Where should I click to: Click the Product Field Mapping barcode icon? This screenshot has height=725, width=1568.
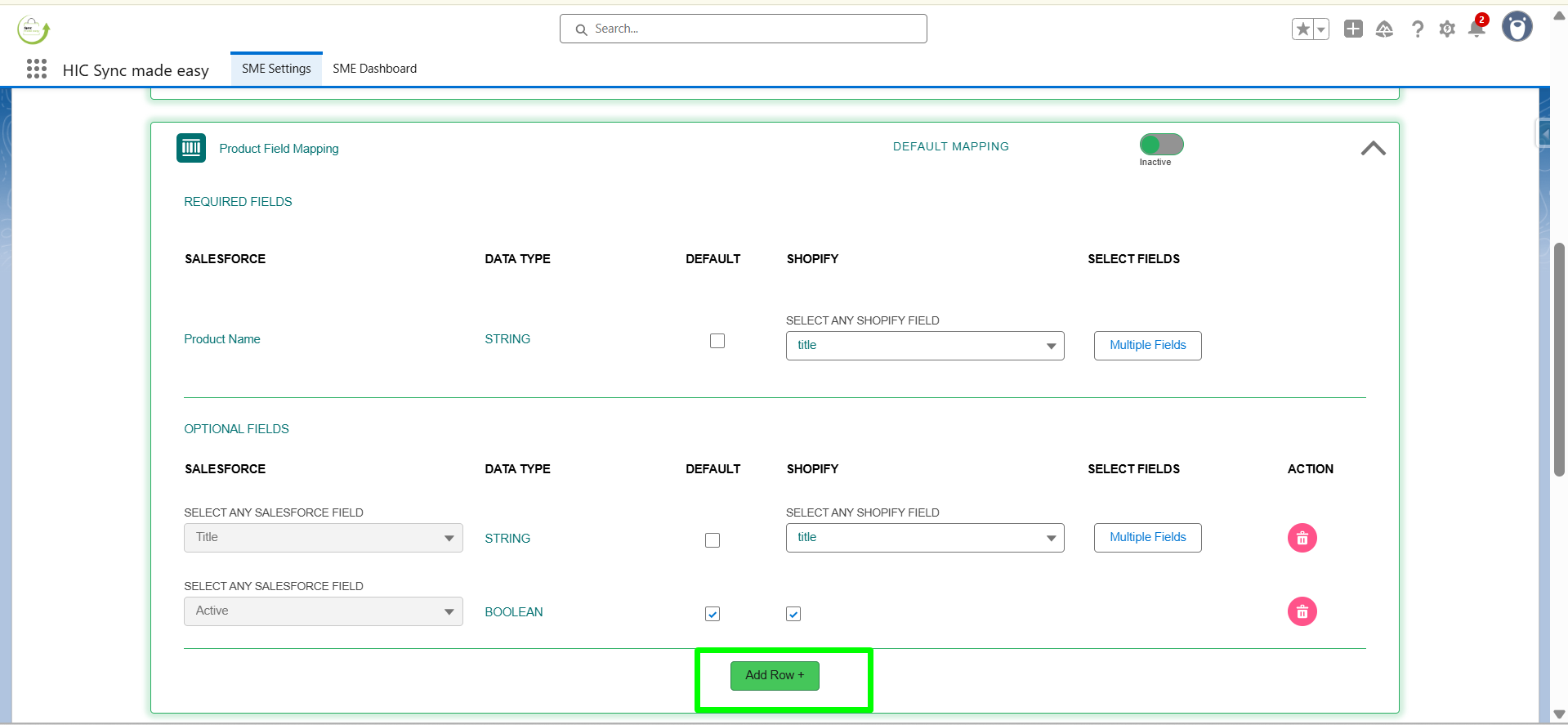click(191, 148)
